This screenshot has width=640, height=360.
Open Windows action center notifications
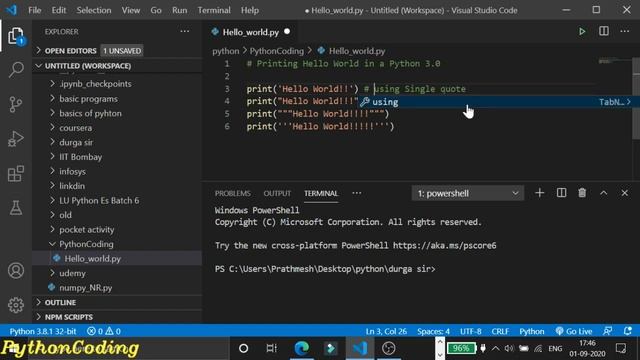621,348
